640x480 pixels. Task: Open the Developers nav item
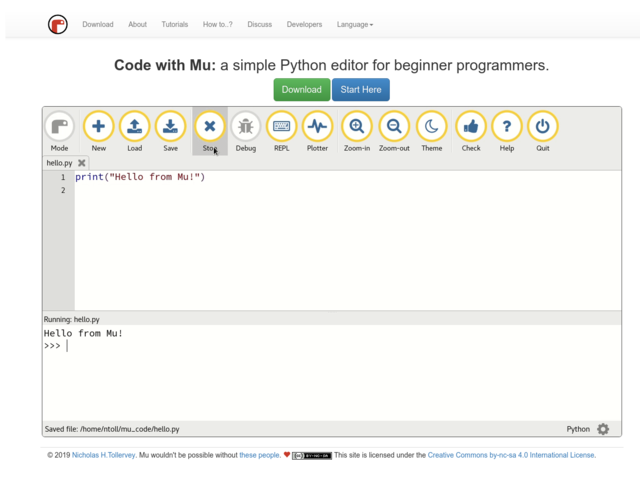click(x=304, y=24)
